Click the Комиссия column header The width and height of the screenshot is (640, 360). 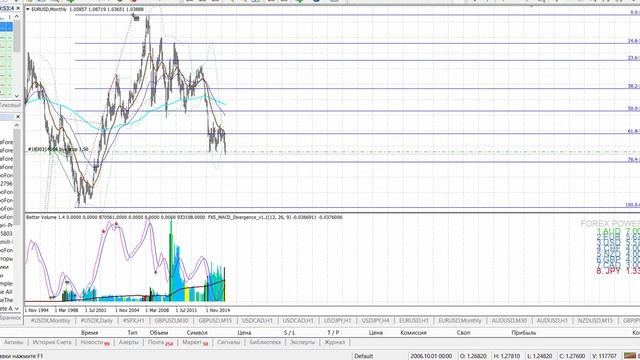[x=413, y=333]
